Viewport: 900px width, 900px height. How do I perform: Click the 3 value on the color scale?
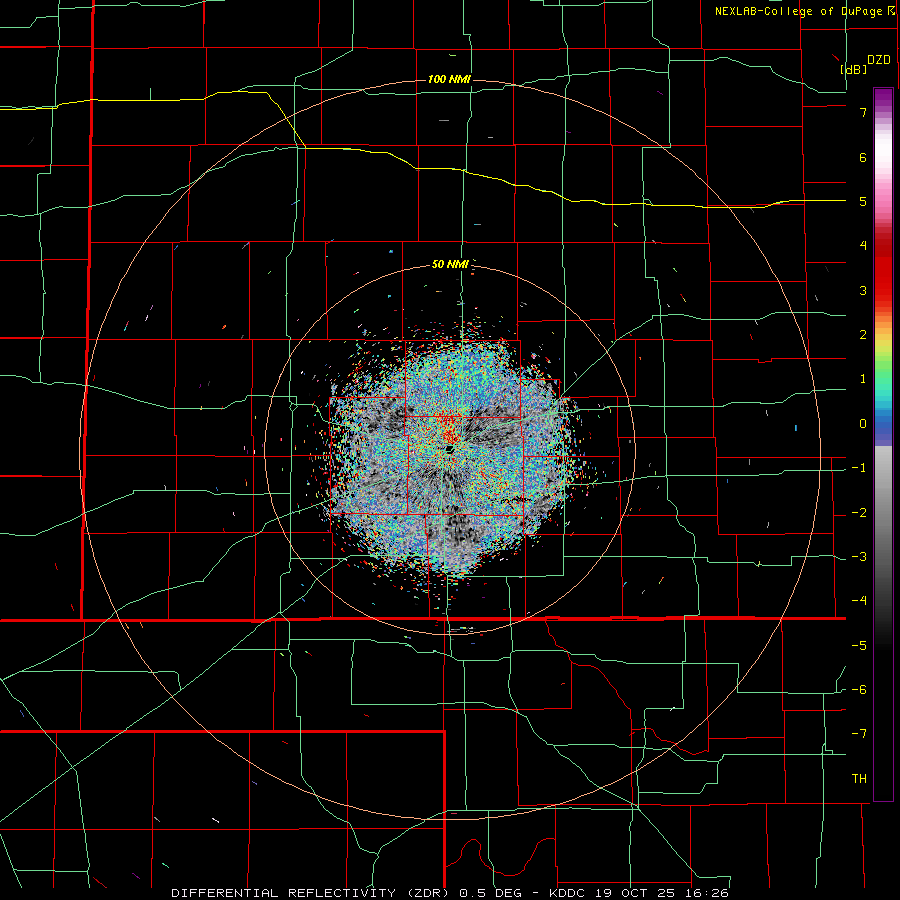(x=863, y=290)
